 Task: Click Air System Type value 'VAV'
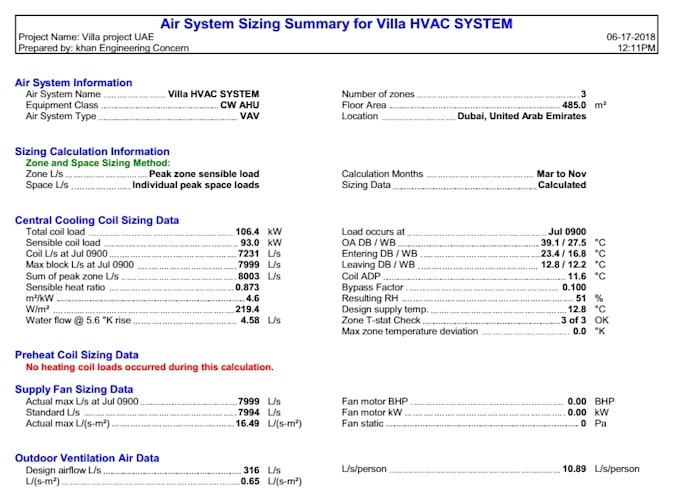(249, 116)
